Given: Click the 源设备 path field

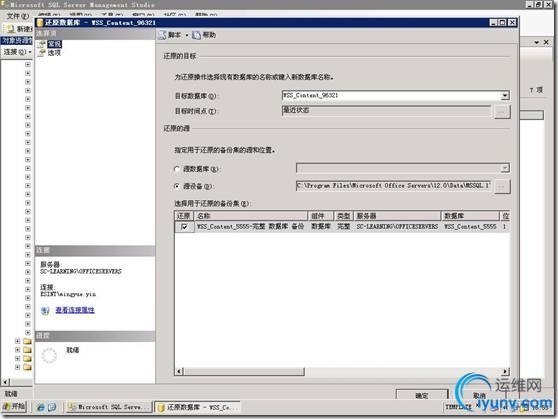Looking at the screenshot, I should [x=393, y=185].
